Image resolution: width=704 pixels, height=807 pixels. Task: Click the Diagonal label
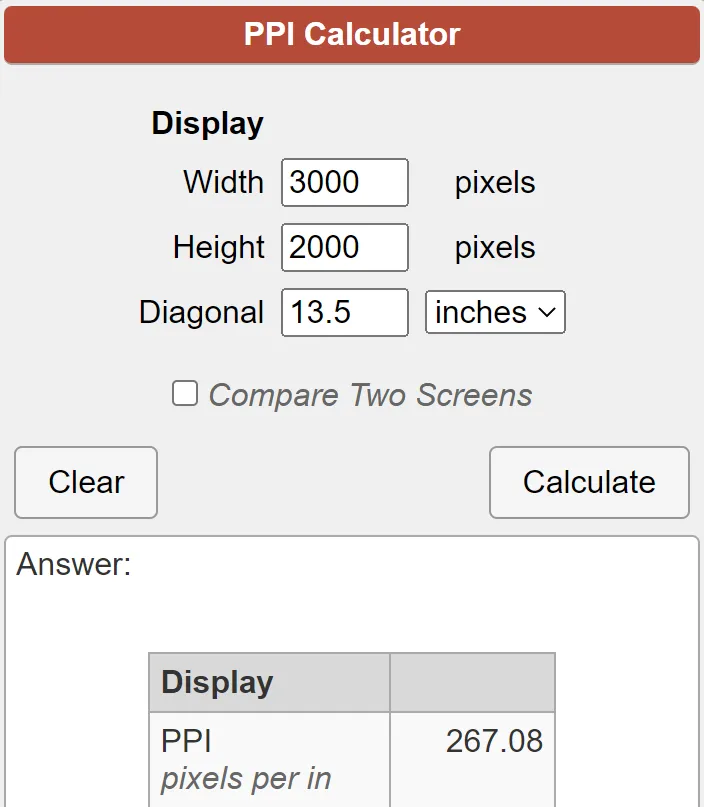coord(202,312)
